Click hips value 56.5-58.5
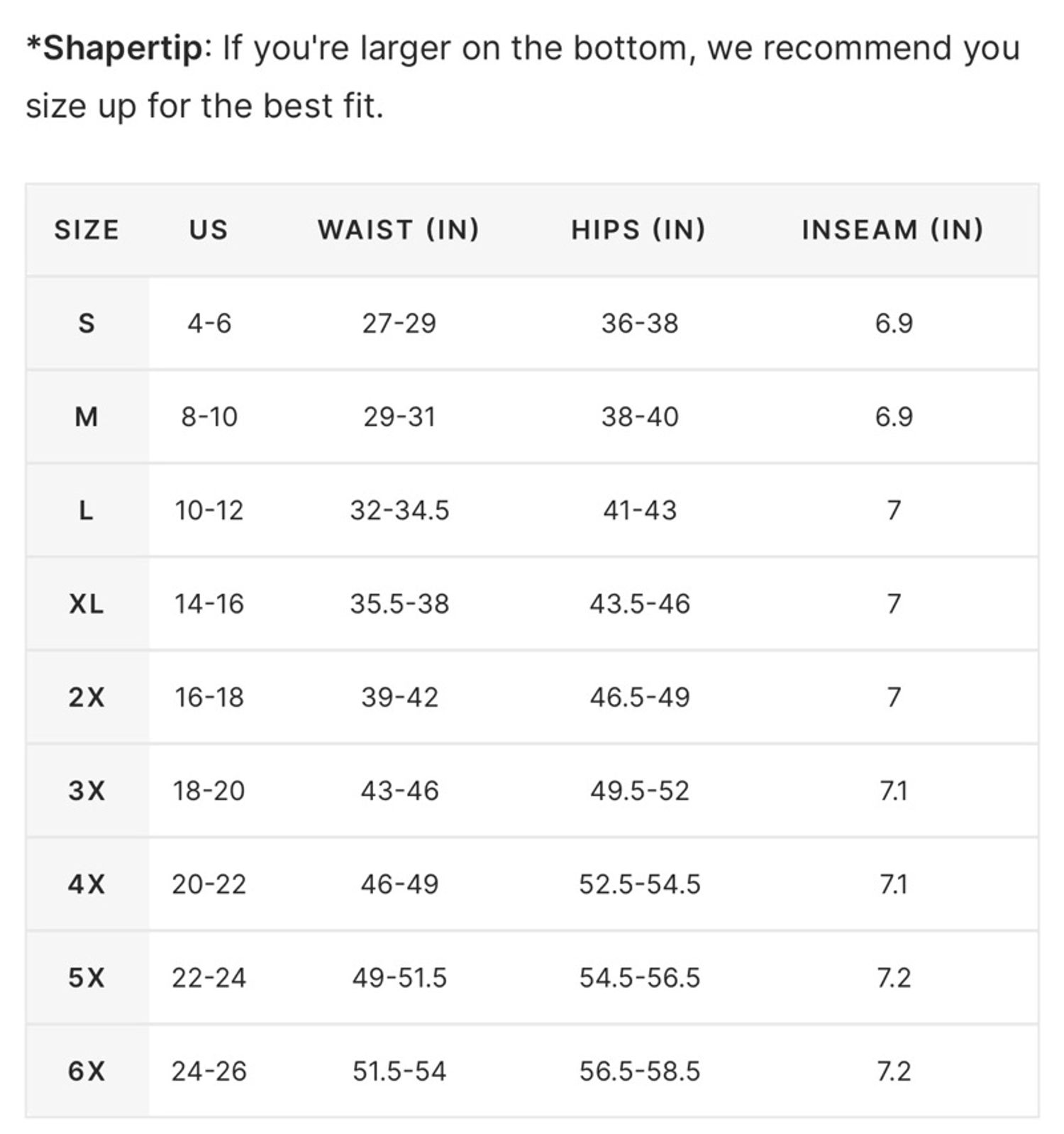 click(639, 1071)
